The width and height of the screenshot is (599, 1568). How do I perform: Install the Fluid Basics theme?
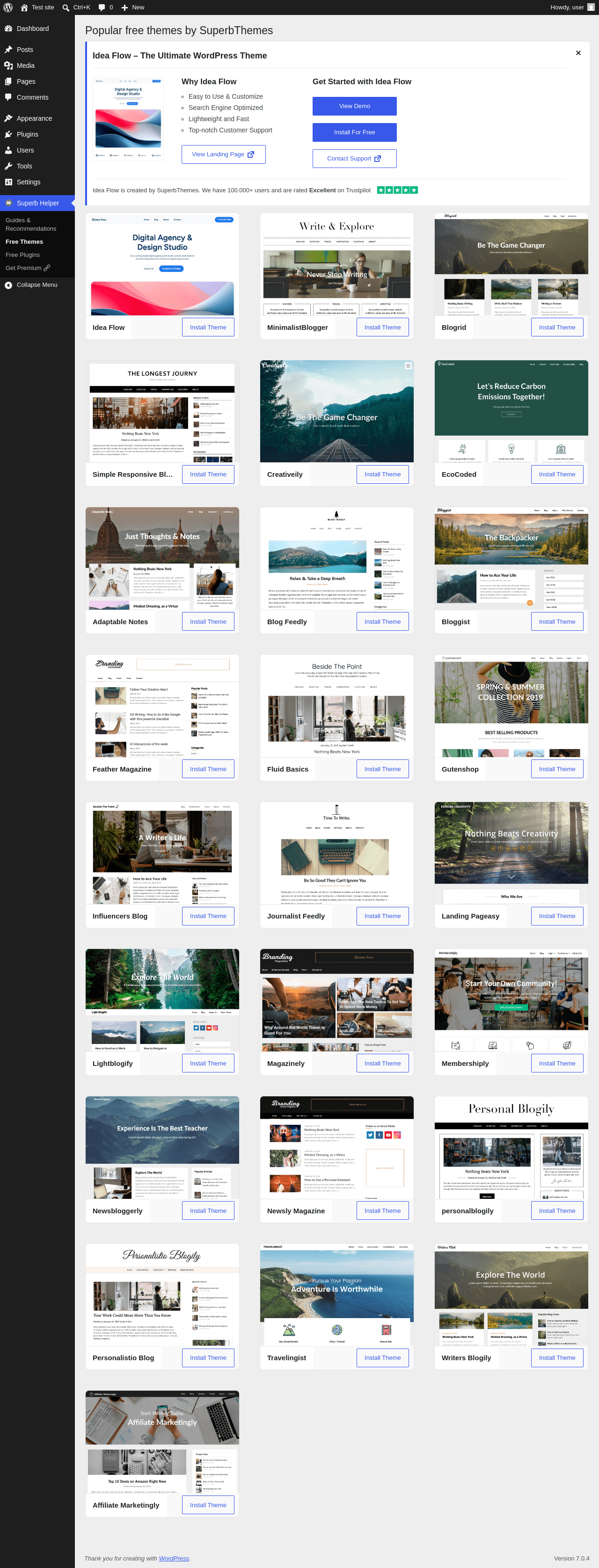tap(382, 769)
